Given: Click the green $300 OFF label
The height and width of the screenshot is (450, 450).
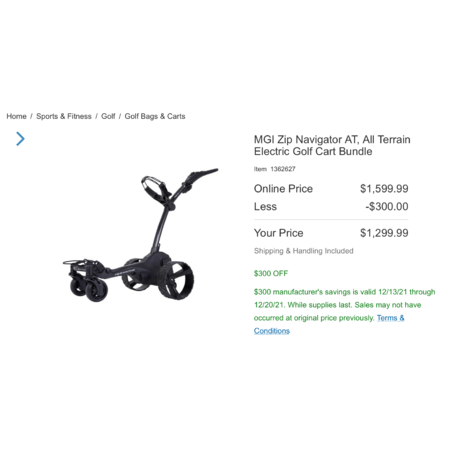Looking at the screenshot, I should coord(271,273).
